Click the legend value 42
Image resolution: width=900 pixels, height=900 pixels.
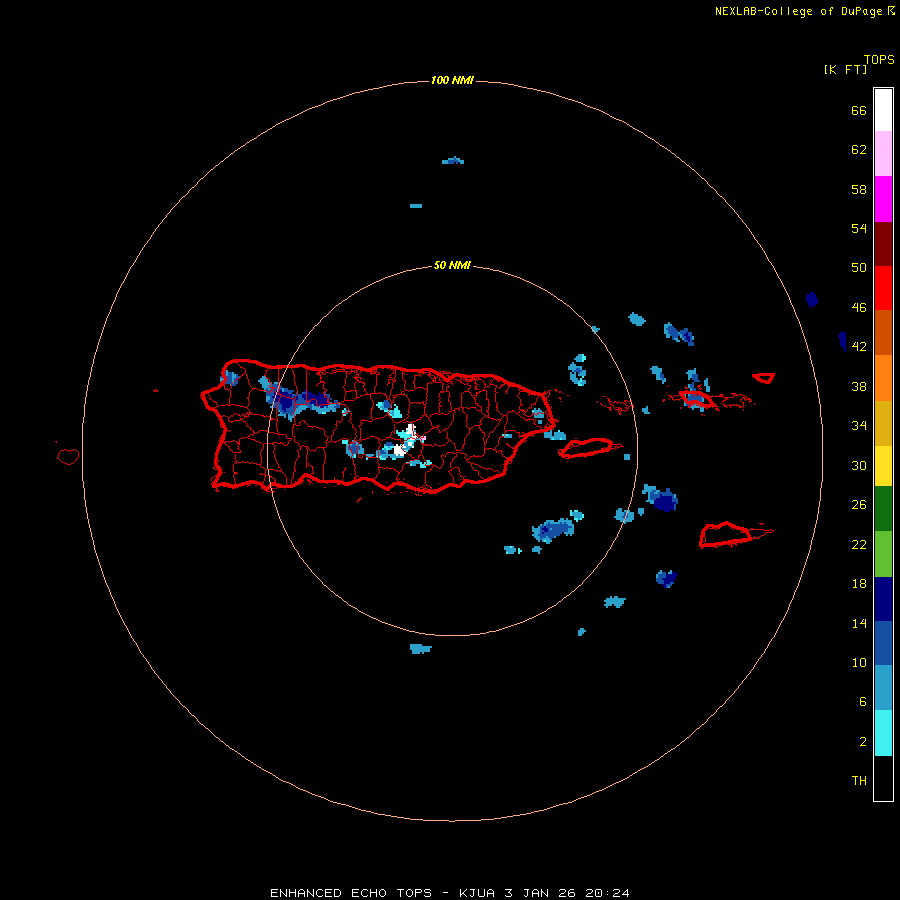click(859, 346)
